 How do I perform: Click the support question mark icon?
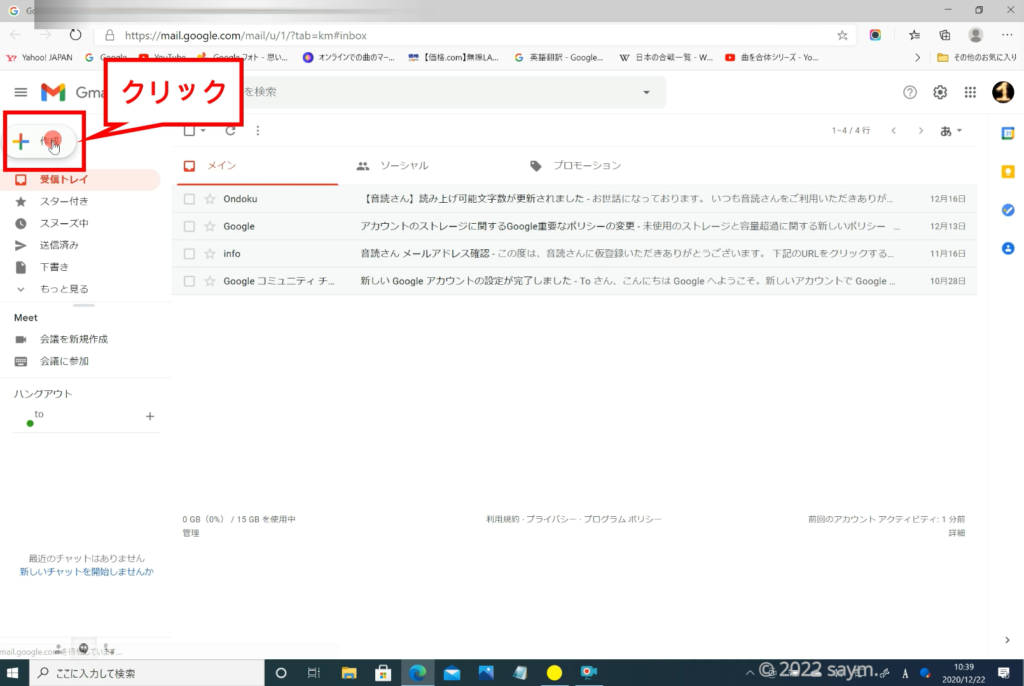pos(910,92)
